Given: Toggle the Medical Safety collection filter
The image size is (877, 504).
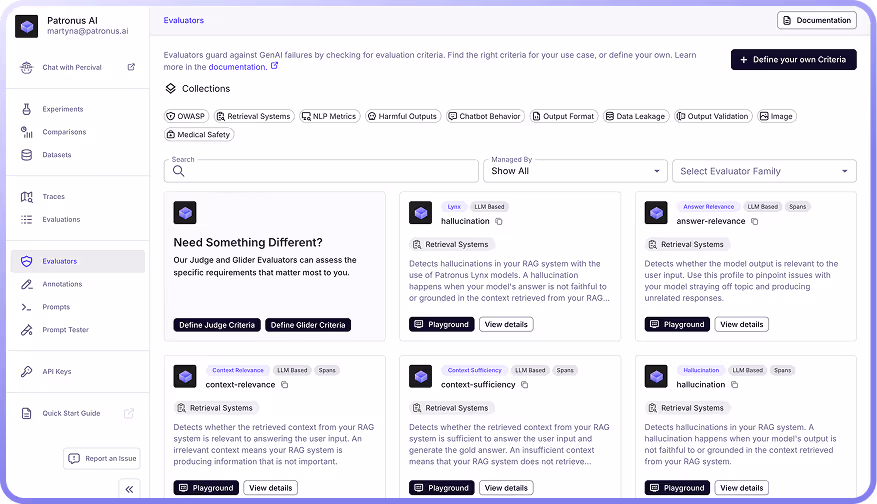Looking at the screenshot, I should click(x=198, y=134).
